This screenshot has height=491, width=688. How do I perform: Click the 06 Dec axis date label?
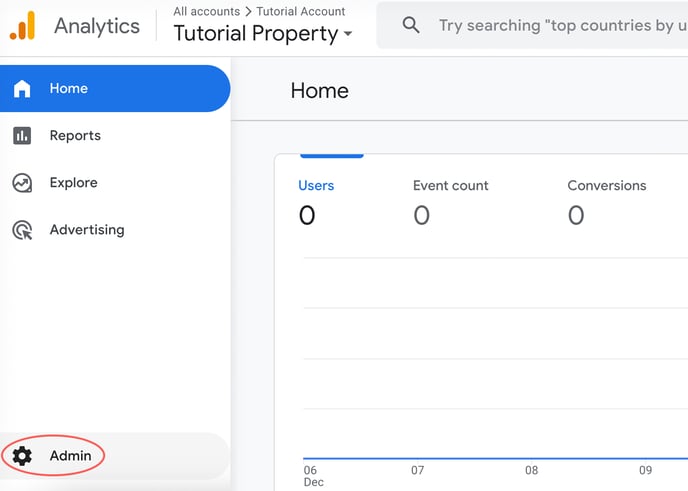tap(313, 476)
